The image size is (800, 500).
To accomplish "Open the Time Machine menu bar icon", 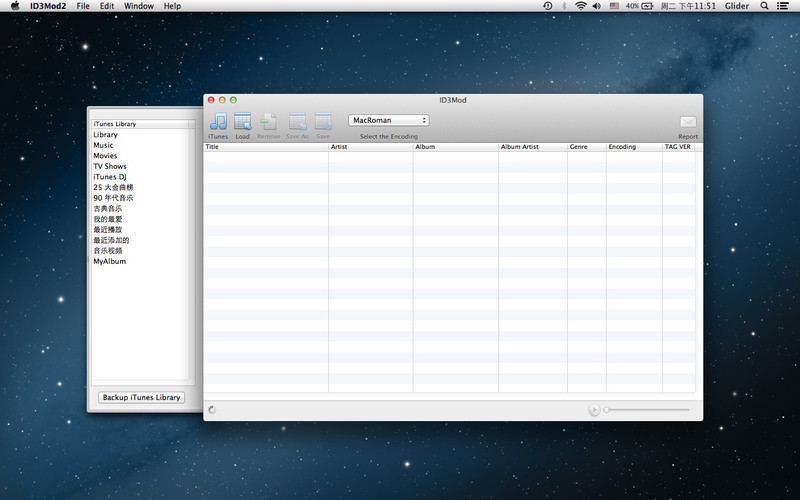I will (547, 6).
